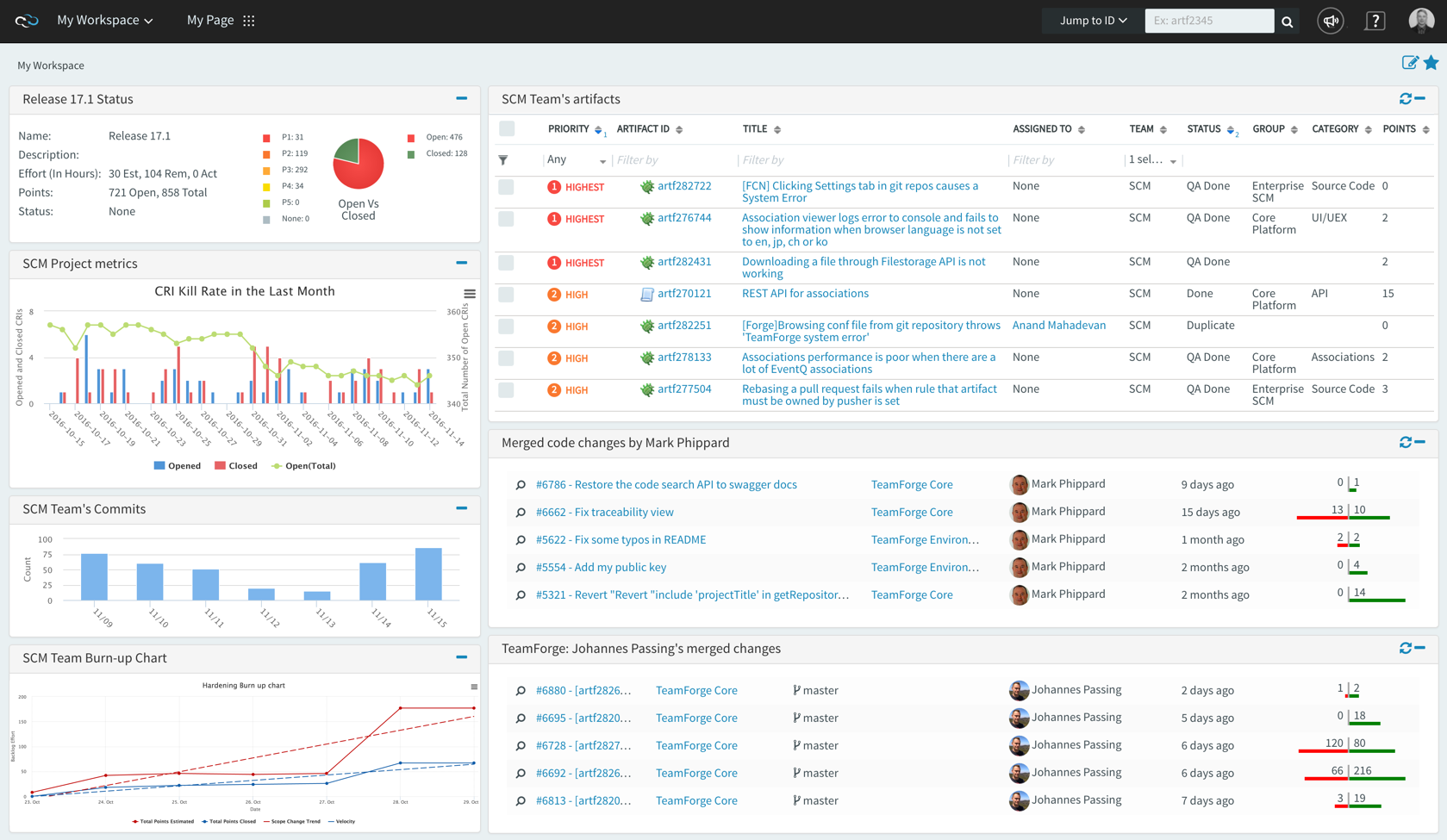
Task: Refresh the SCM Team's artifacts widget
Action: (1405, 99)
